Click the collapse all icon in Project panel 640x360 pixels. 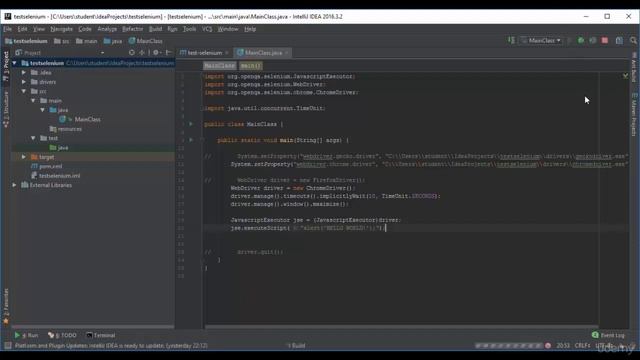pyautogui.click(x=142, y=53)
